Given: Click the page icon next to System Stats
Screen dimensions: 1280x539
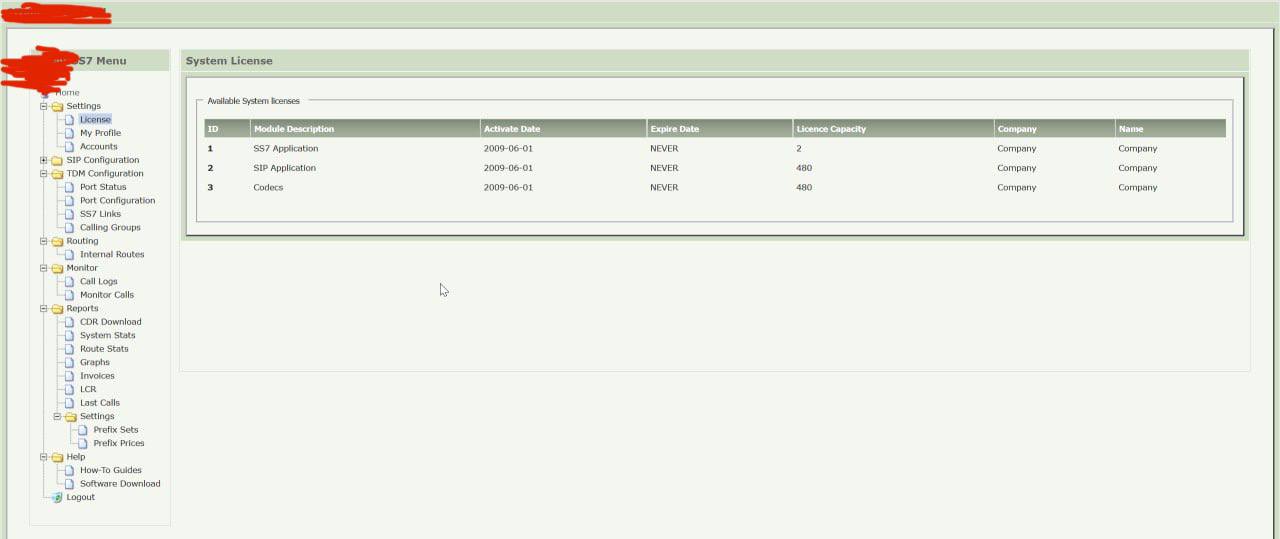Looking at the screenshot, I should tap(70, 335).
